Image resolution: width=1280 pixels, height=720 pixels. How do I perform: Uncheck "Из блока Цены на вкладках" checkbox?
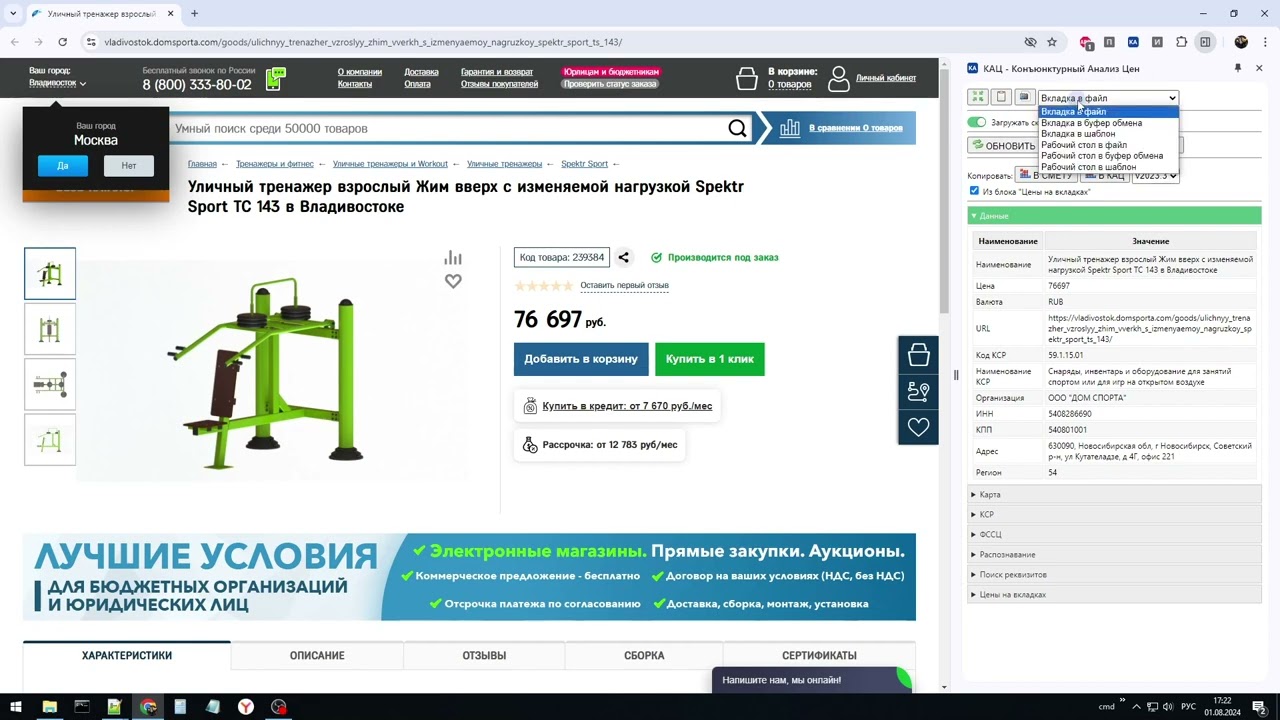point(974,190)
